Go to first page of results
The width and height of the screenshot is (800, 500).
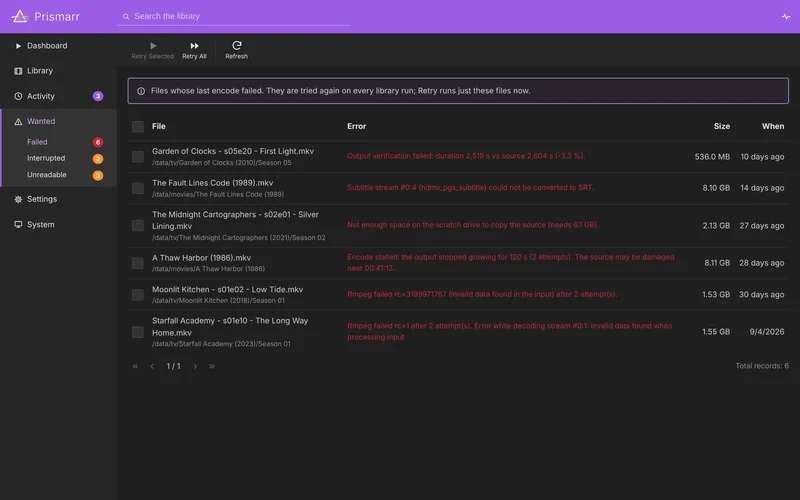(x=135, y=366)
